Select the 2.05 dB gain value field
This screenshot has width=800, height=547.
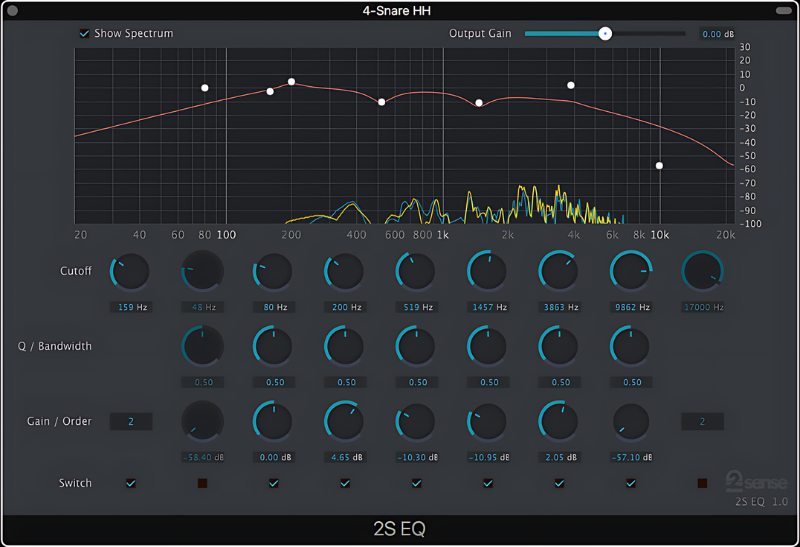click(560, 457)
